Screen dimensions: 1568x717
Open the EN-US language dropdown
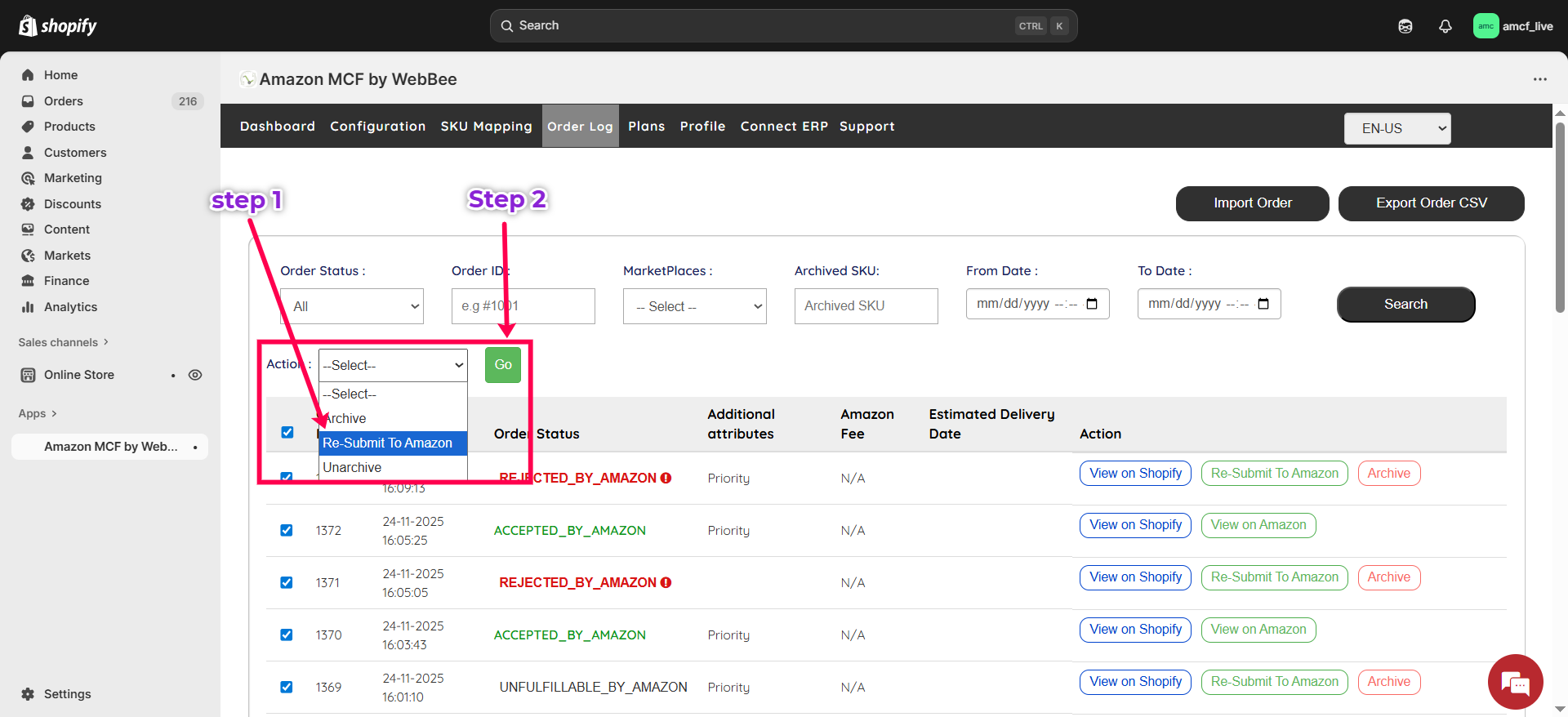point(1396,128)
